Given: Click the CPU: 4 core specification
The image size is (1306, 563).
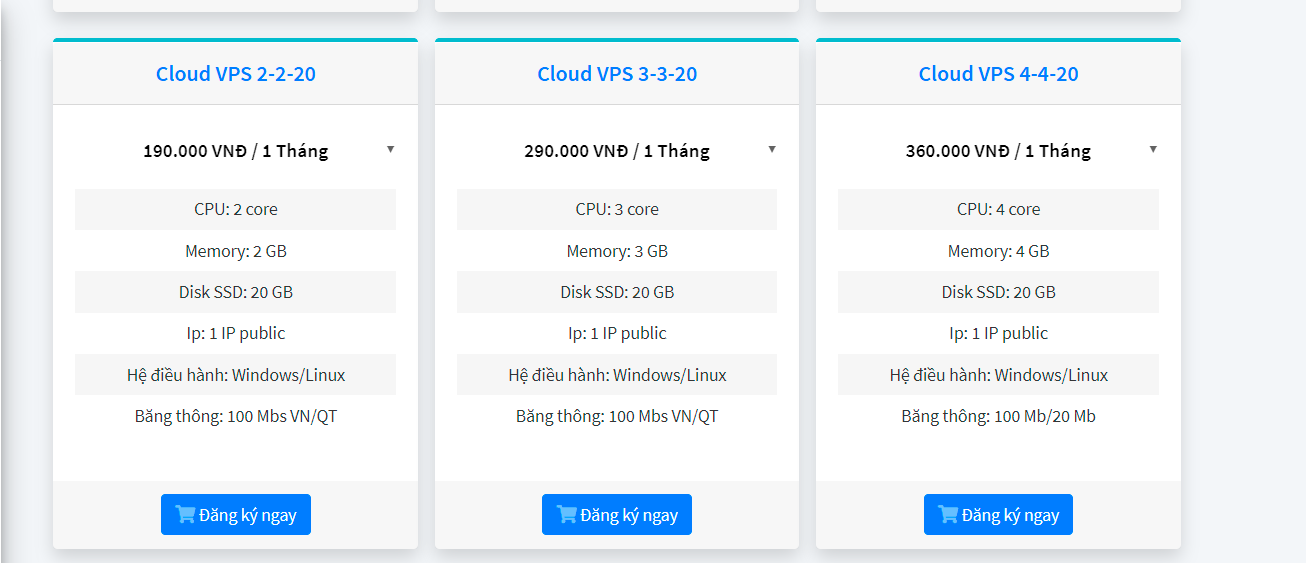Looking at the screenshot, I should coord(998,210).
